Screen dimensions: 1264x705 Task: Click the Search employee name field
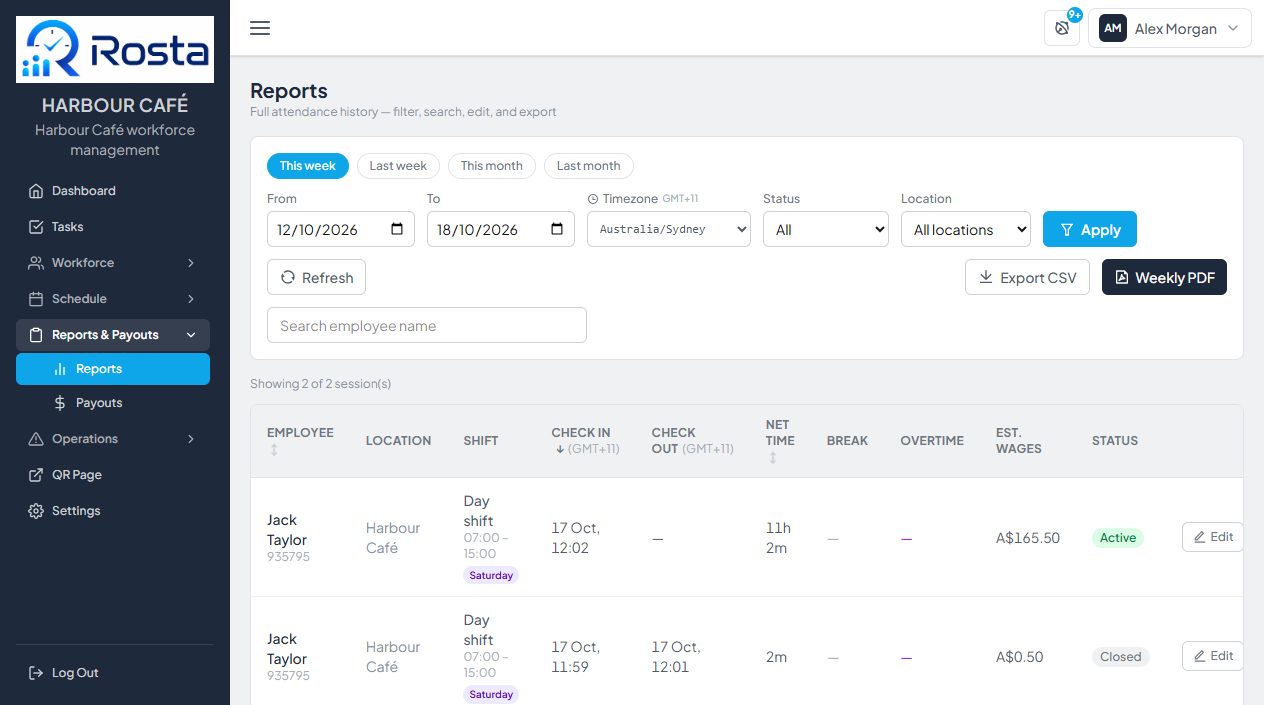(427, 325)
